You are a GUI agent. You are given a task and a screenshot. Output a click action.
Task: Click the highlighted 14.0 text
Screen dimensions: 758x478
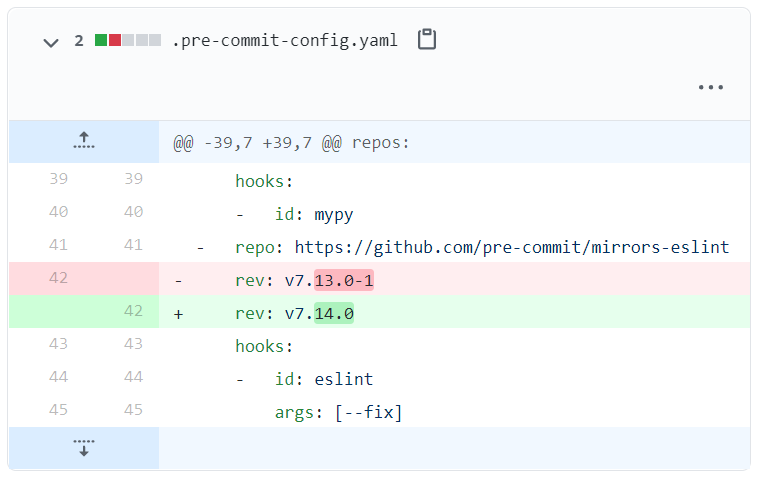tap(334, 313)
